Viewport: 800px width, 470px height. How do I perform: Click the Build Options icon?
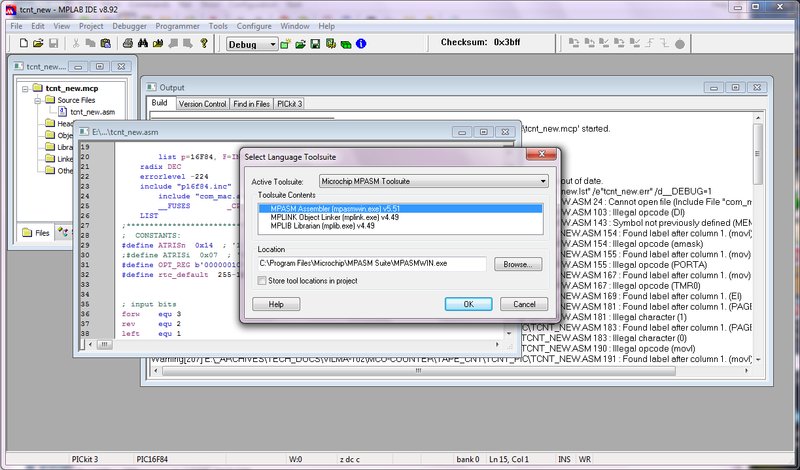[331, 44]
